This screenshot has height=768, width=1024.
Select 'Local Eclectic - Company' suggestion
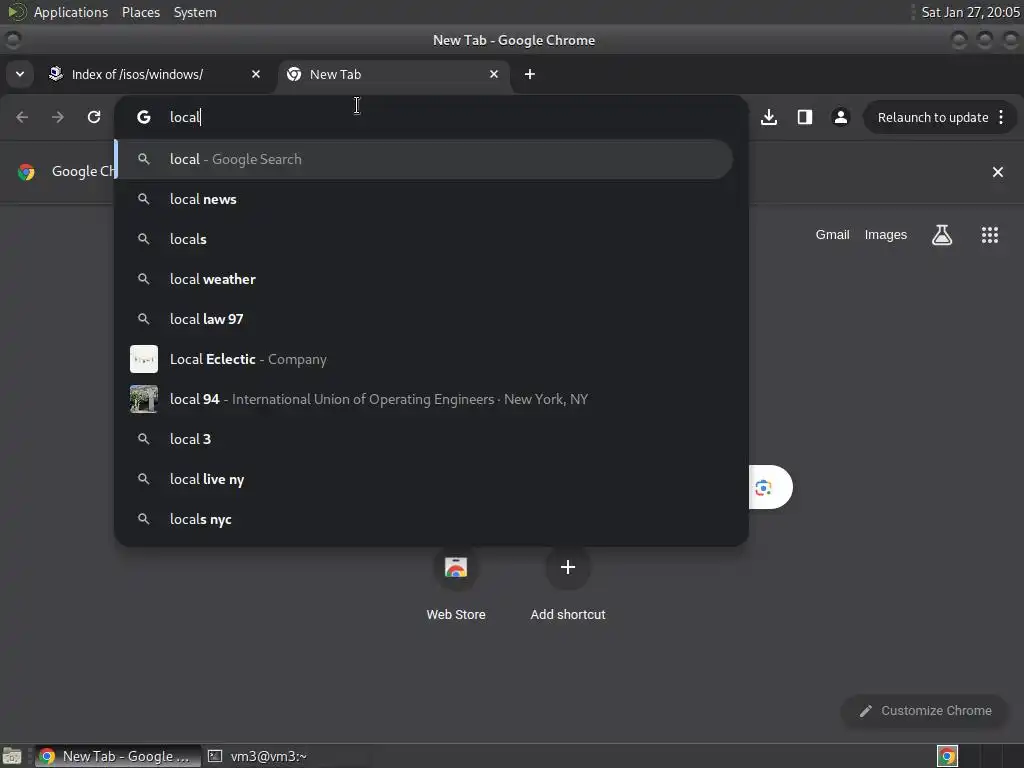coord(424,359)
